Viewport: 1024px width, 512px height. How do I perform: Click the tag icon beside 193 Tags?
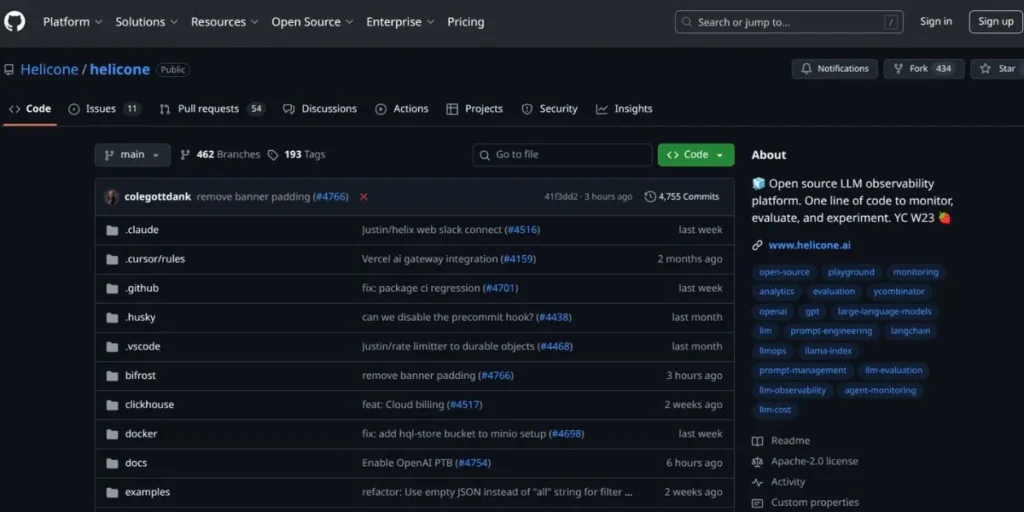pos(273,155)
